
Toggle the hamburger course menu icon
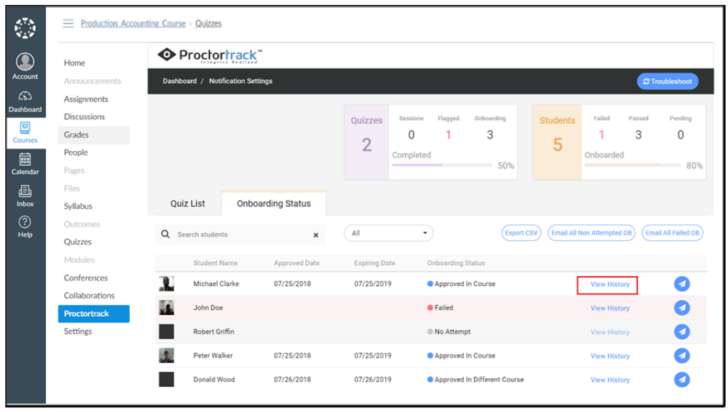point(68,23)
